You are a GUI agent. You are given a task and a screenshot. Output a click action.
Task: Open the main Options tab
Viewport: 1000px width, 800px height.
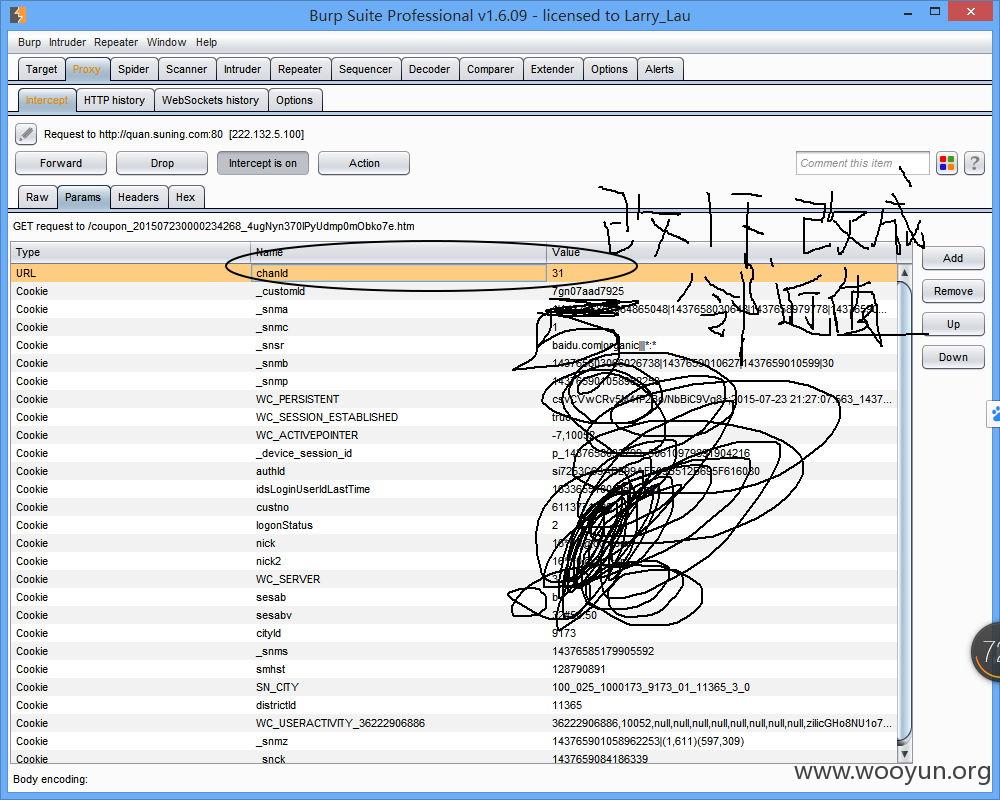click(609, 70)
